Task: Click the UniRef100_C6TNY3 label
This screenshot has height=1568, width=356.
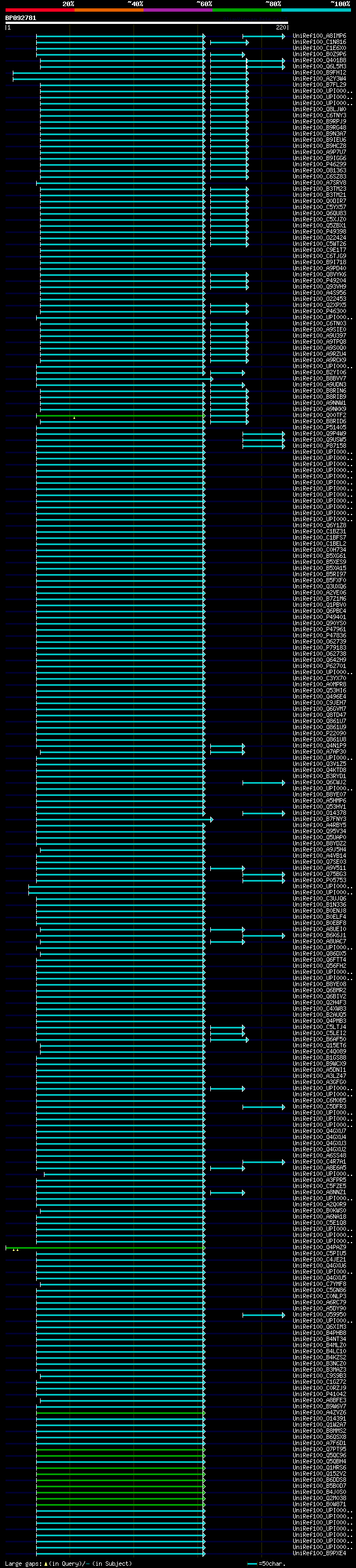Action: point(319,115)
